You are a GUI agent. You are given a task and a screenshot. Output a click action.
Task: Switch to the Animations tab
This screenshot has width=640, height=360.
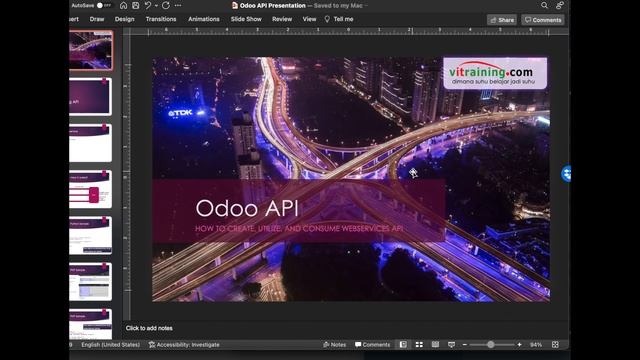pyautogui.click(x=204, y=19)
